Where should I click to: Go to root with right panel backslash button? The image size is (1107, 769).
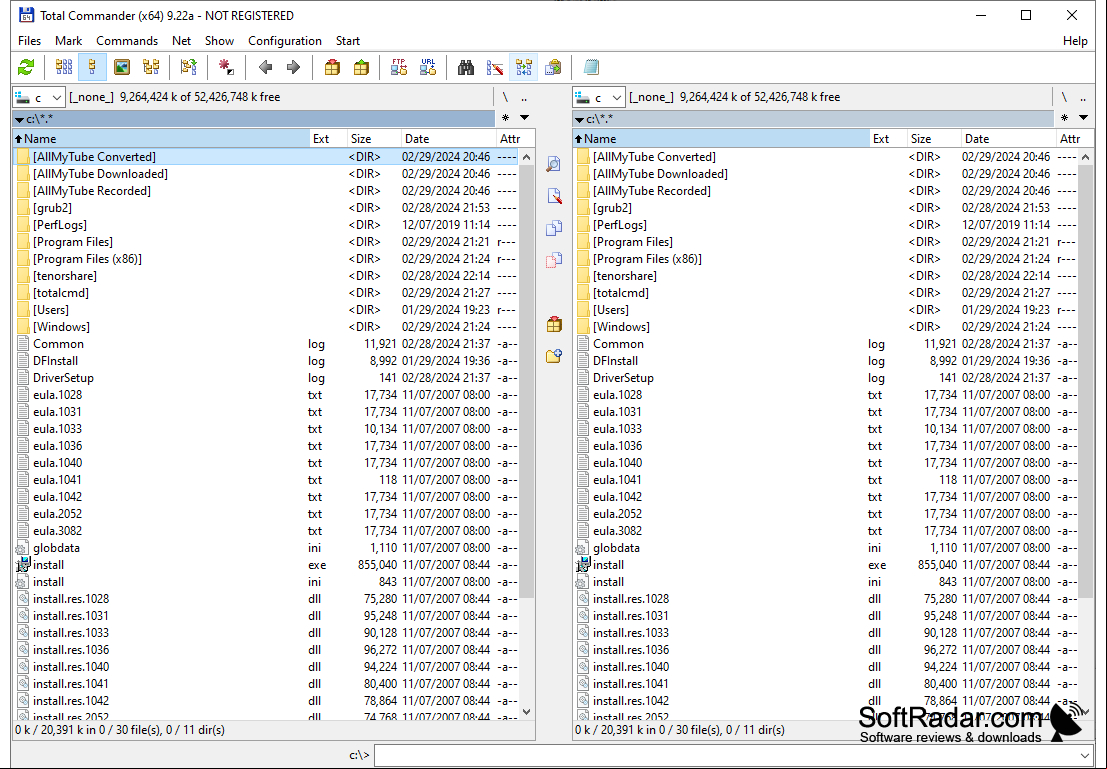(1065, 97)
